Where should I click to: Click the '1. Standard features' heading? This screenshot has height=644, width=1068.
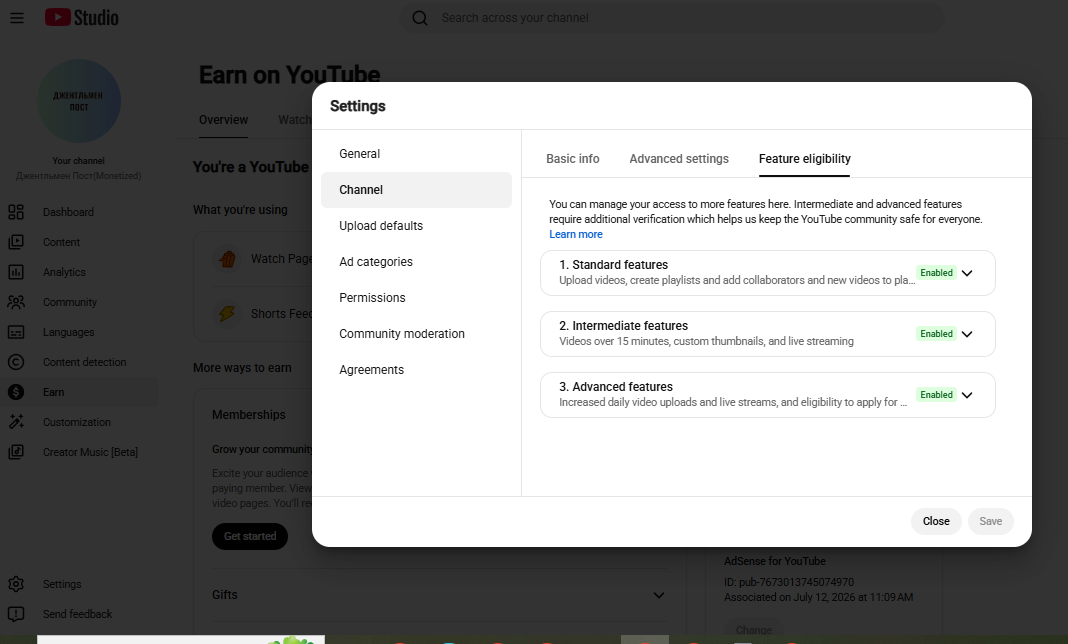(613, 265)
